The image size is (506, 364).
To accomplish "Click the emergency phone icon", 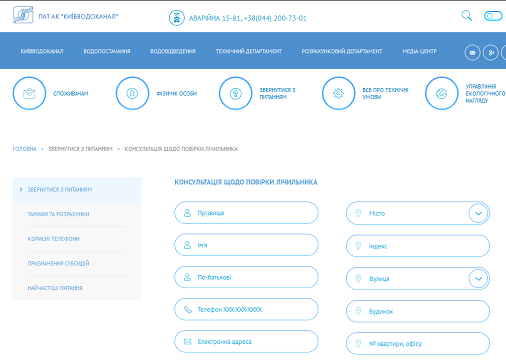I will click(177, 18).
